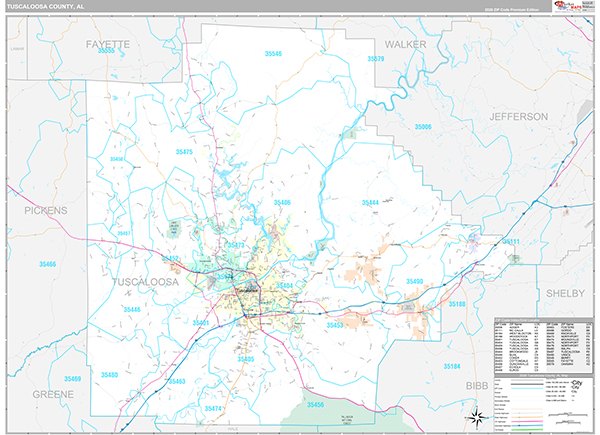Click ZIP code 35456 label

click(x=315, y=405)
